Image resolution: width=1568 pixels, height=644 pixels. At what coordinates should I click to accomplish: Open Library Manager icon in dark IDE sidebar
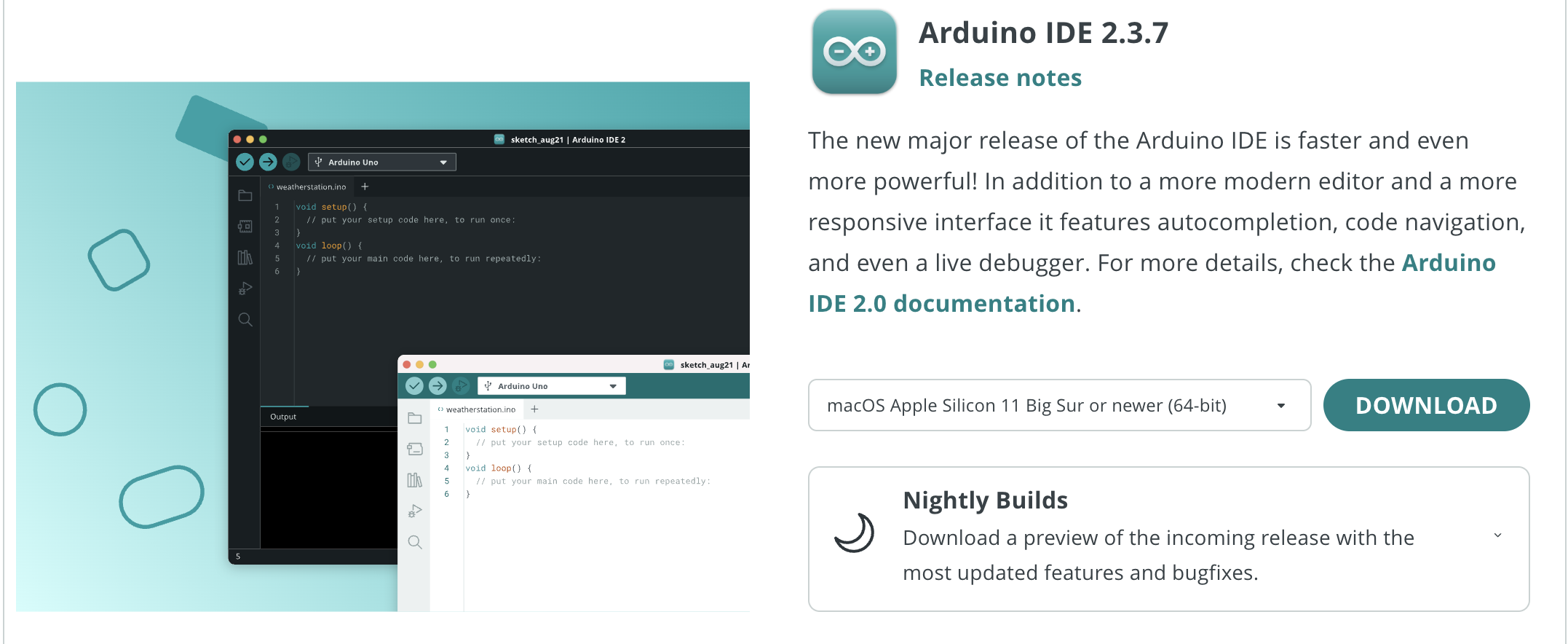pyautogui.click(x=245, y=257)
